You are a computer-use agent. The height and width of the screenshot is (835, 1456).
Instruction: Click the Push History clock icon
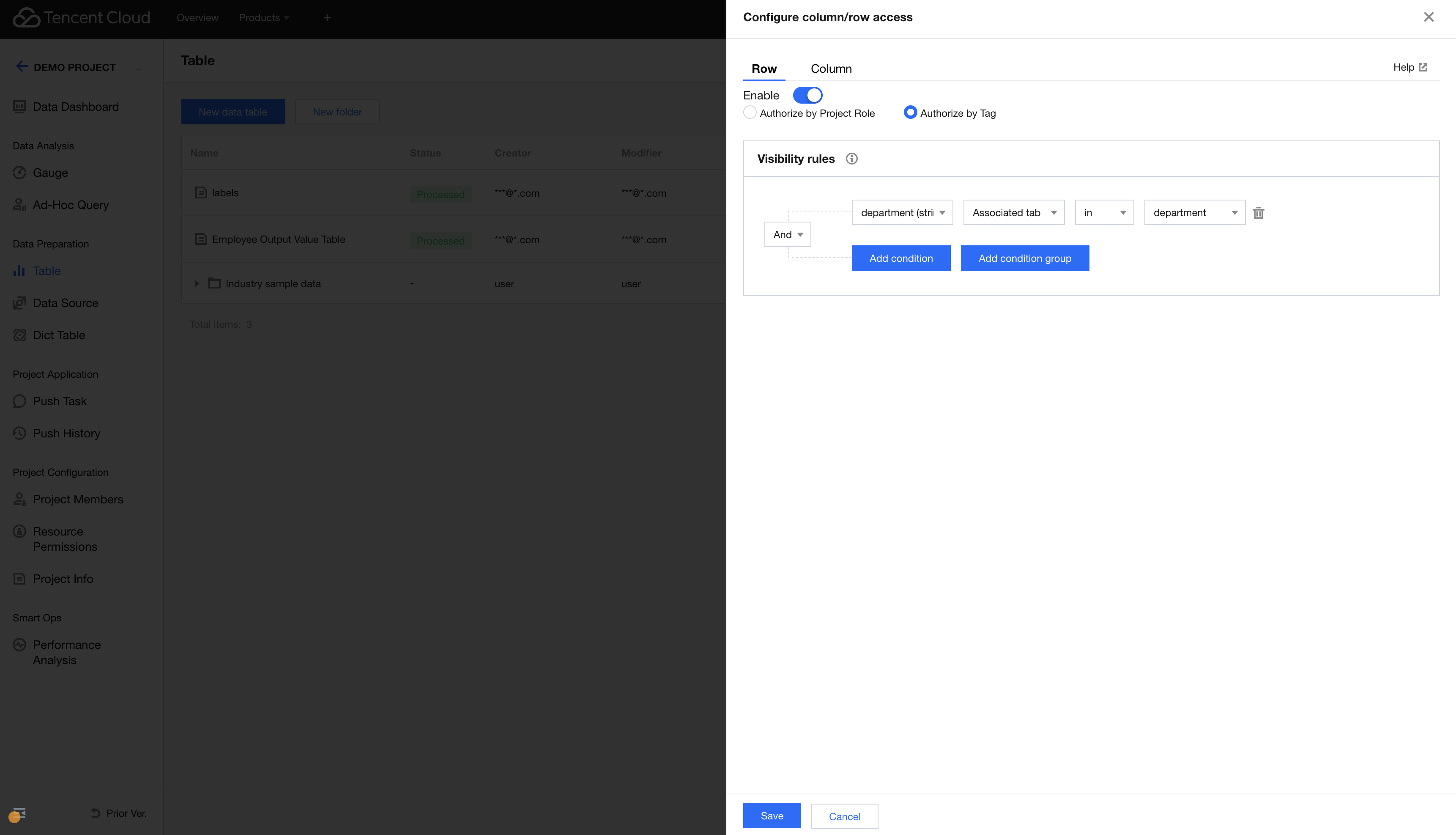tap(19, 433)
